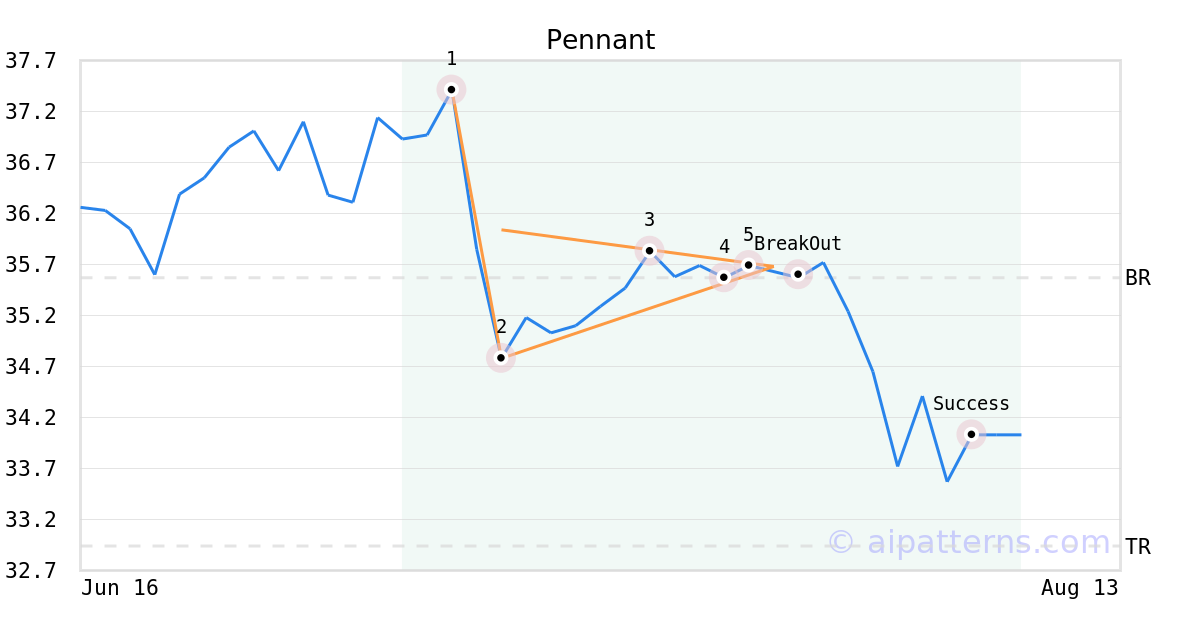
Task: Open the aipatterns.com watermark link
Action: [x=968, y=542]
